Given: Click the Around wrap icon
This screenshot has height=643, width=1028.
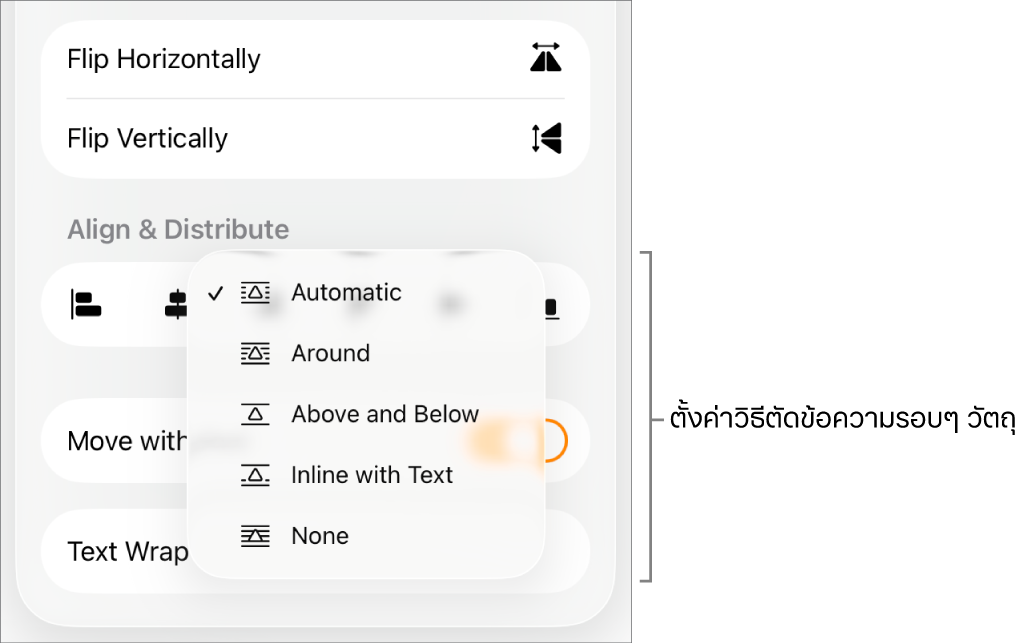Looking at the screenshot, I should pyautogui.click(x=255, y=353).
